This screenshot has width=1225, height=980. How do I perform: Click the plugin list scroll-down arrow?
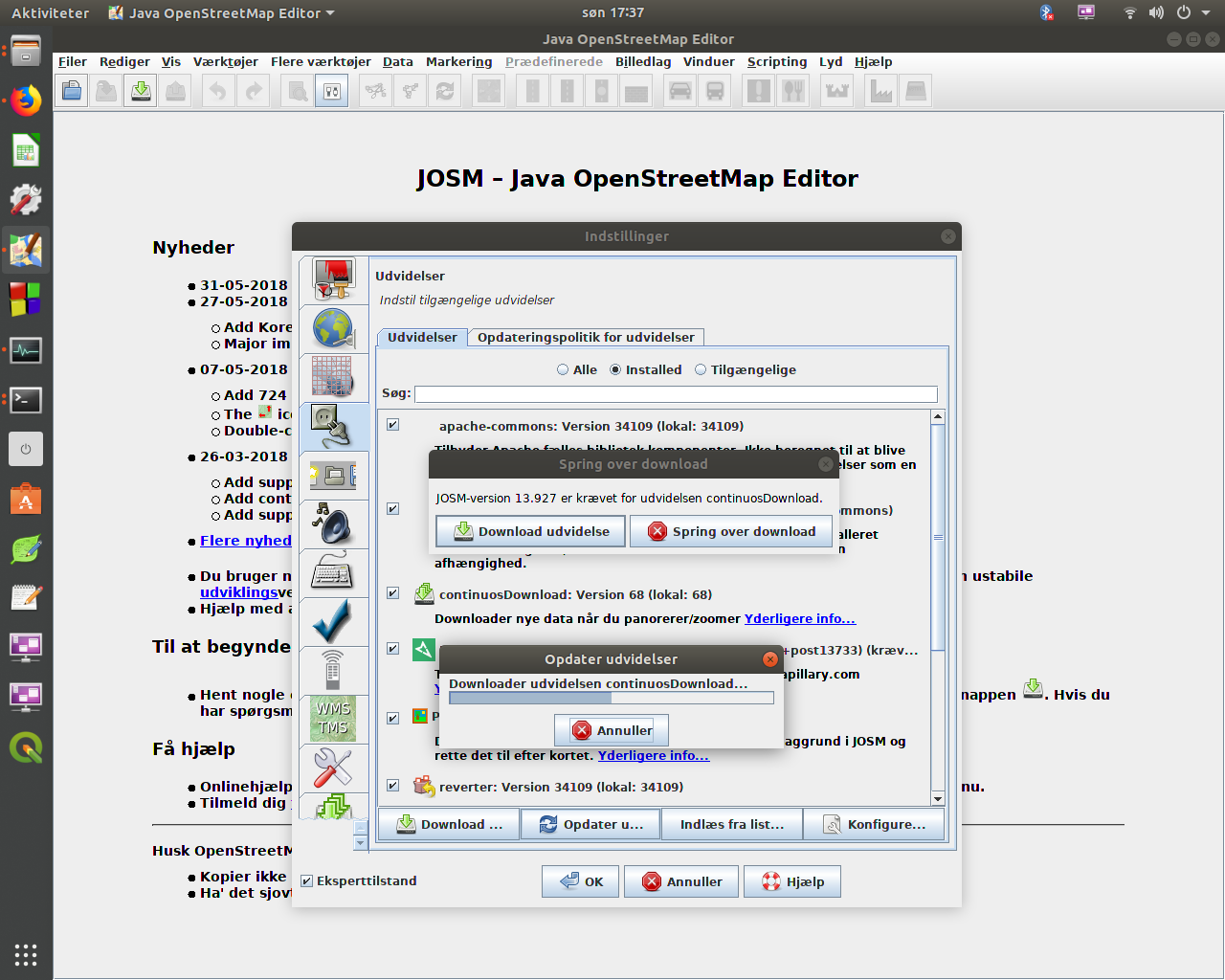938,798
